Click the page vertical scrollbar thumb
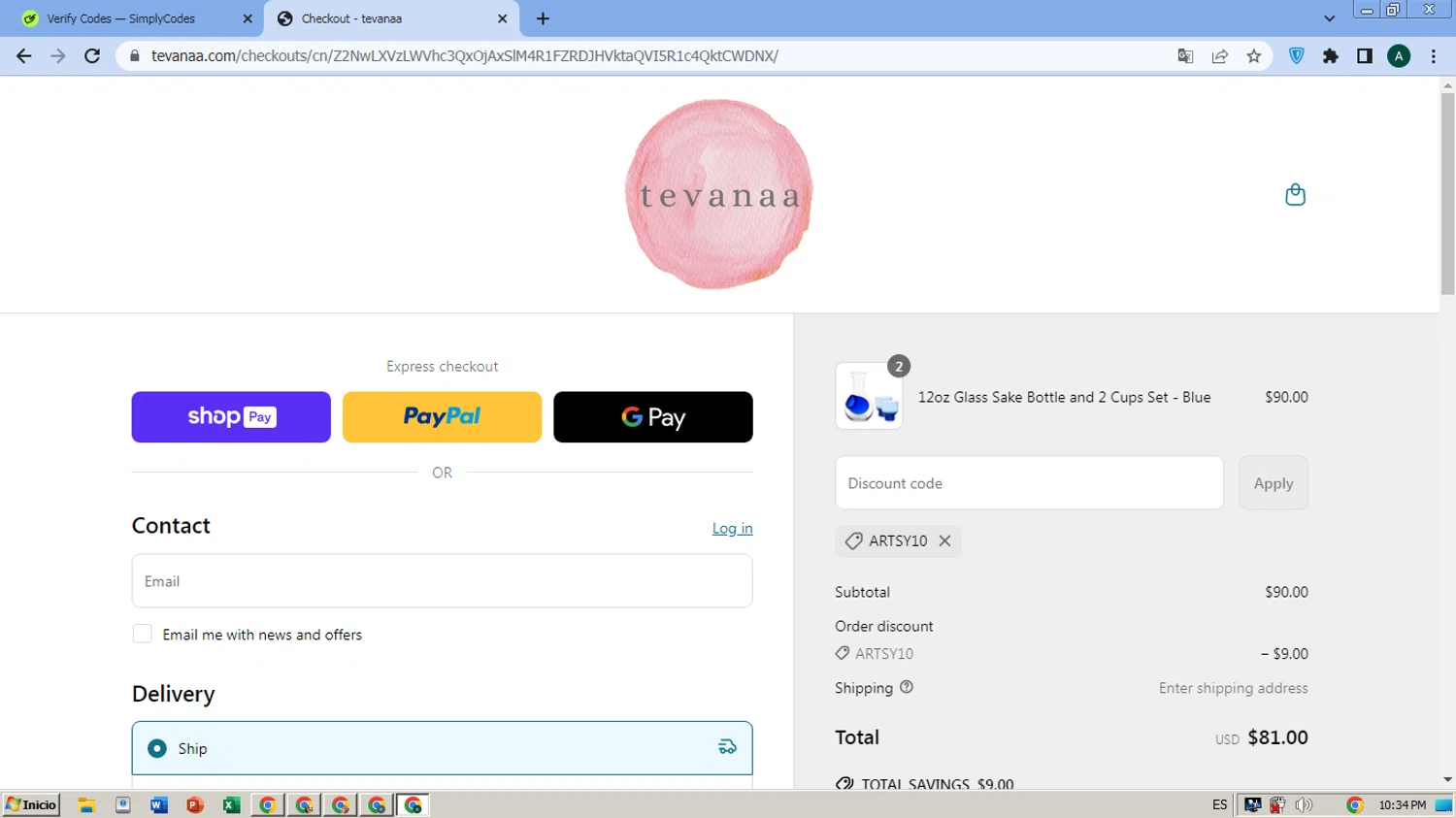The width and height of the screenshot is (1456, 818). 1447,194
